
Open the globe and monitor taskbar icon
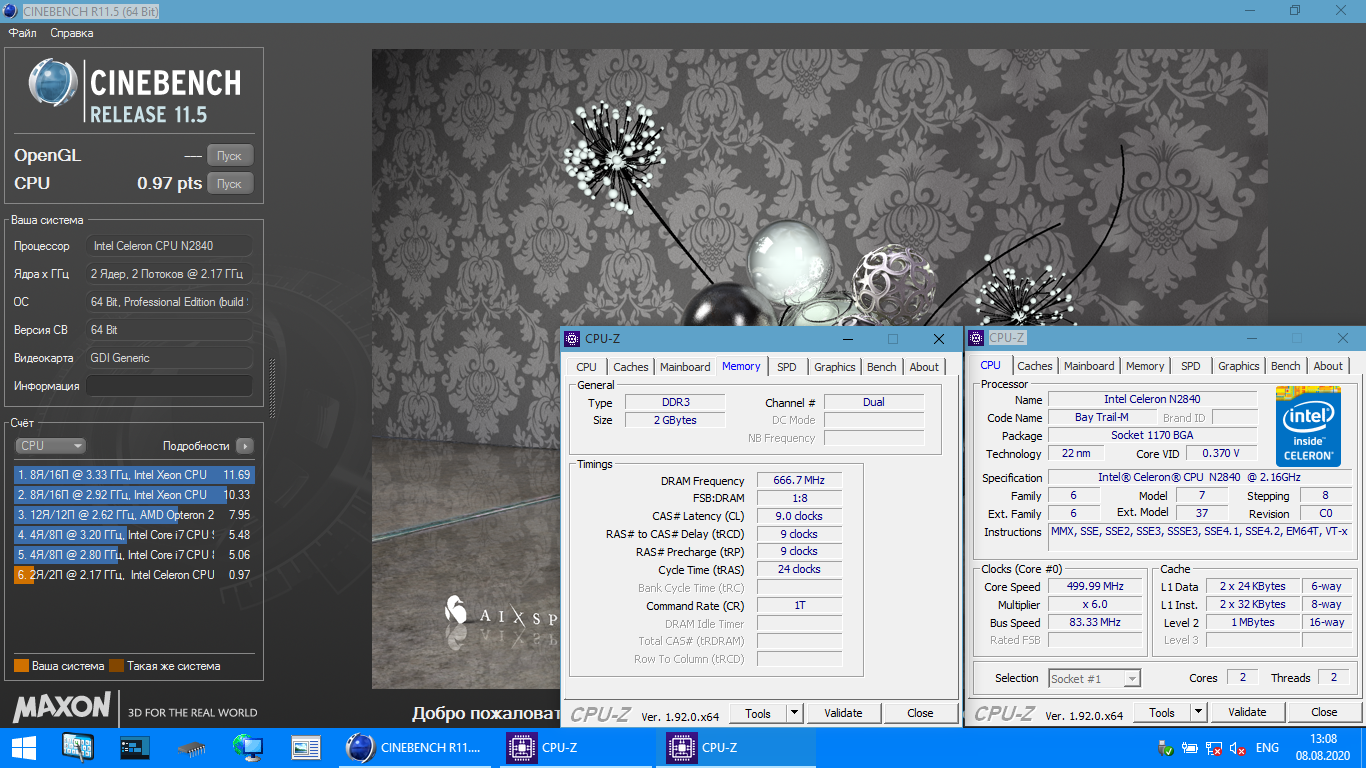(x=247, y=747)
